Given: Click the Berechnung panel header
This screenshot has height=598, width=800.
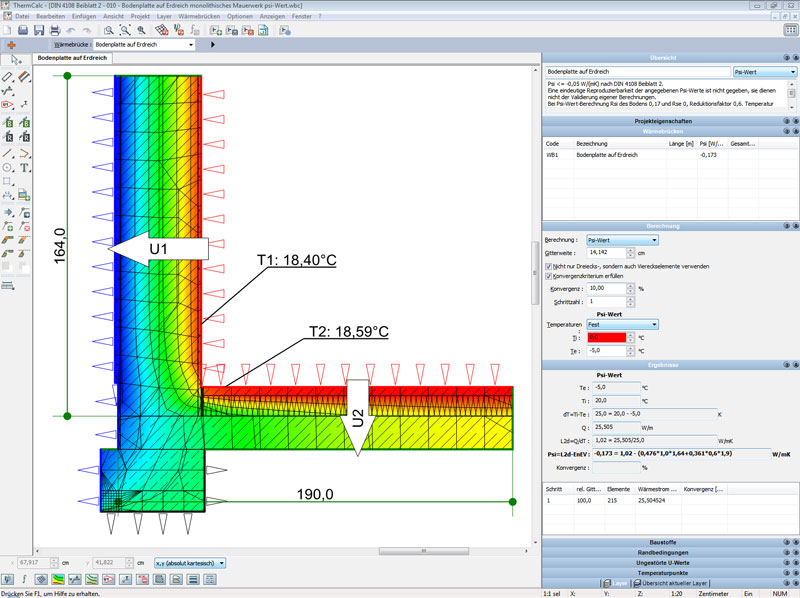Looking at the screenshot, I should pos(663,226).
